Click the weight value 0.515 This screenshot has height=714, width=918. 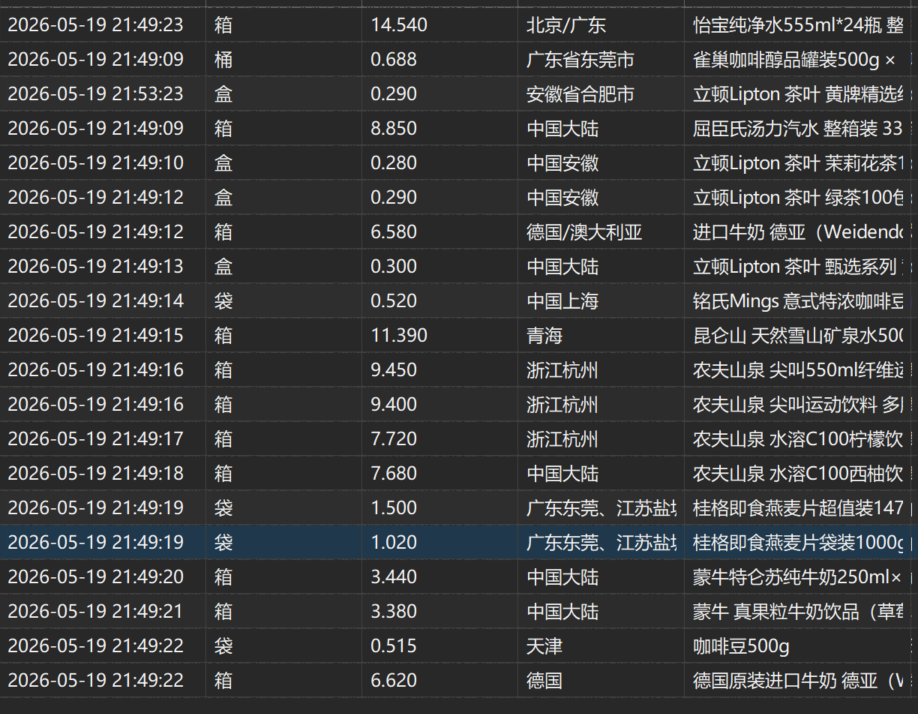click(393, 647)
